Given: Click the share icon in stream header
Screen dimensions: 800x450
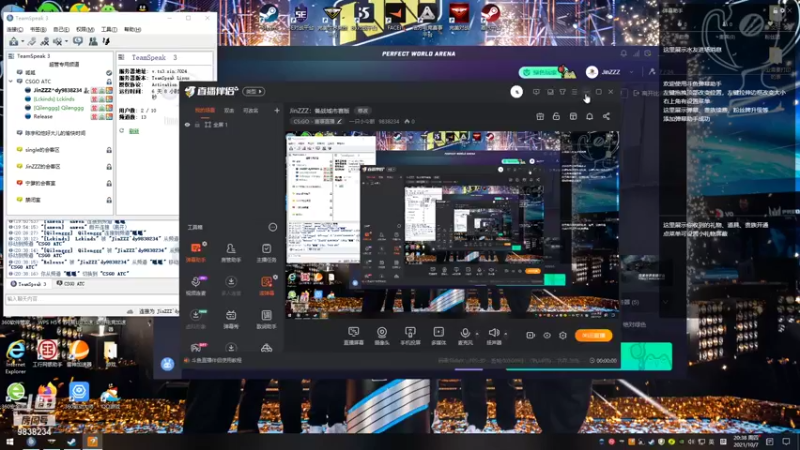Looking at the screenshot, I should (x=606, y=116).
